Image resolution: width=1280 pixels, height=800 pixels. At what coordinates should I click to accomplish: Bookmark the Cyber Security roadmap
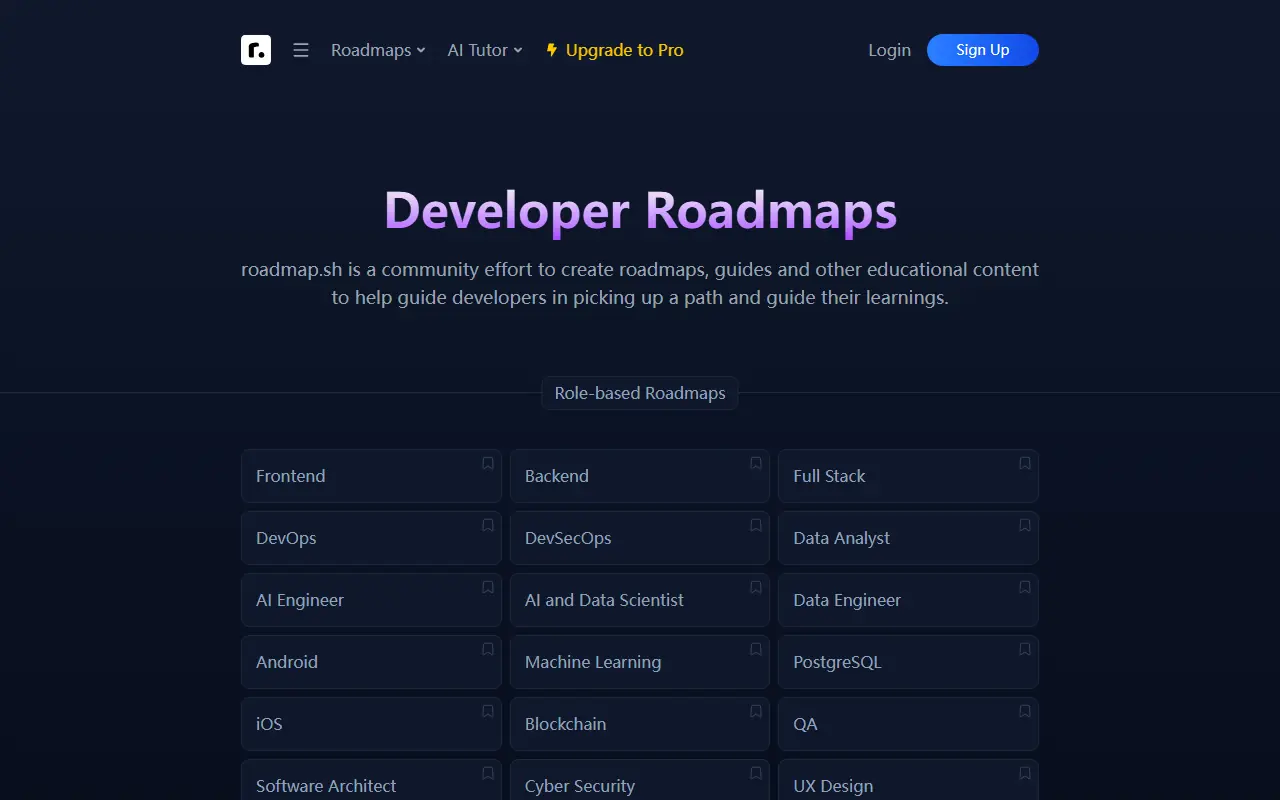[x=756, y=773]
